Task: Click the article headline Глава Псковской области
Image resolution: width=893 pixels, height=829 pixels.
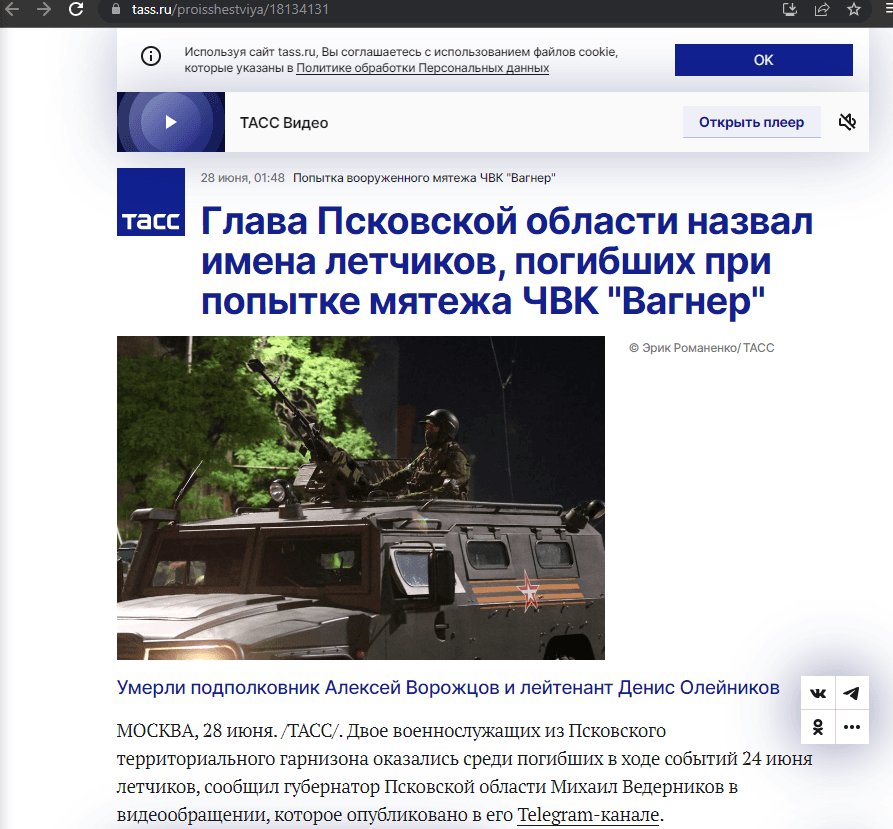Action: tap(507, 261)
